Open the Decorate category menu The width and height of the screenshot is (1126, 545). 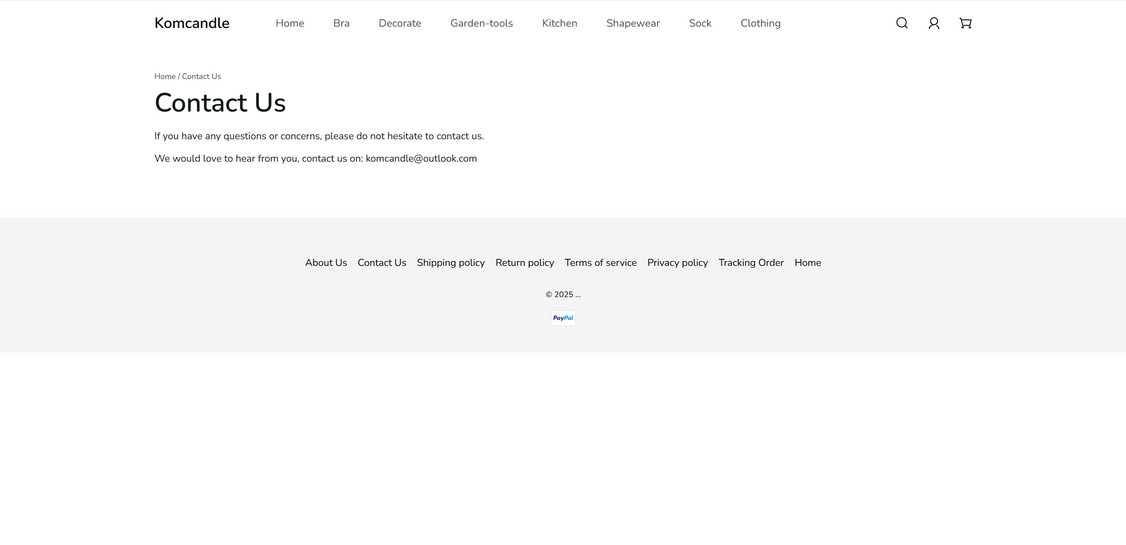[400, 23]
